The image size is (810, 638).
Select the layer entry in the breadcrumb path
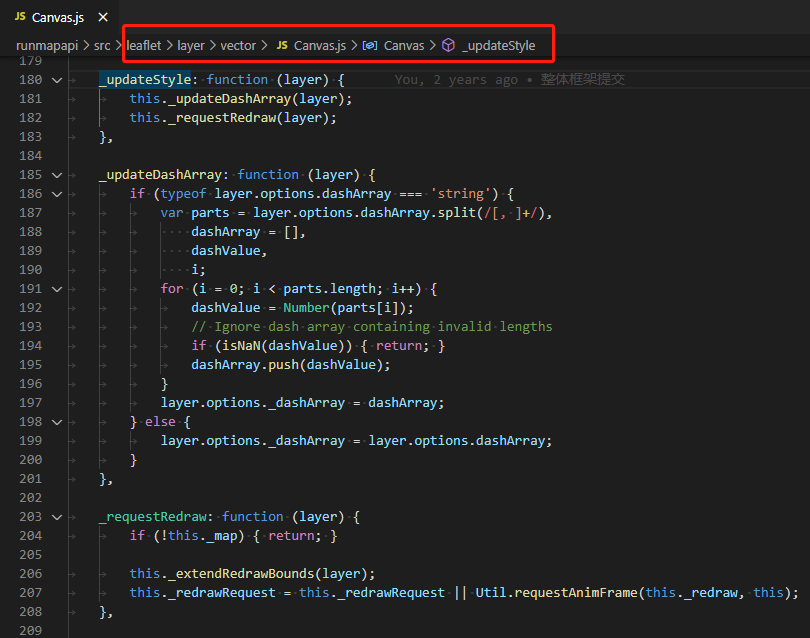(191, 45)
